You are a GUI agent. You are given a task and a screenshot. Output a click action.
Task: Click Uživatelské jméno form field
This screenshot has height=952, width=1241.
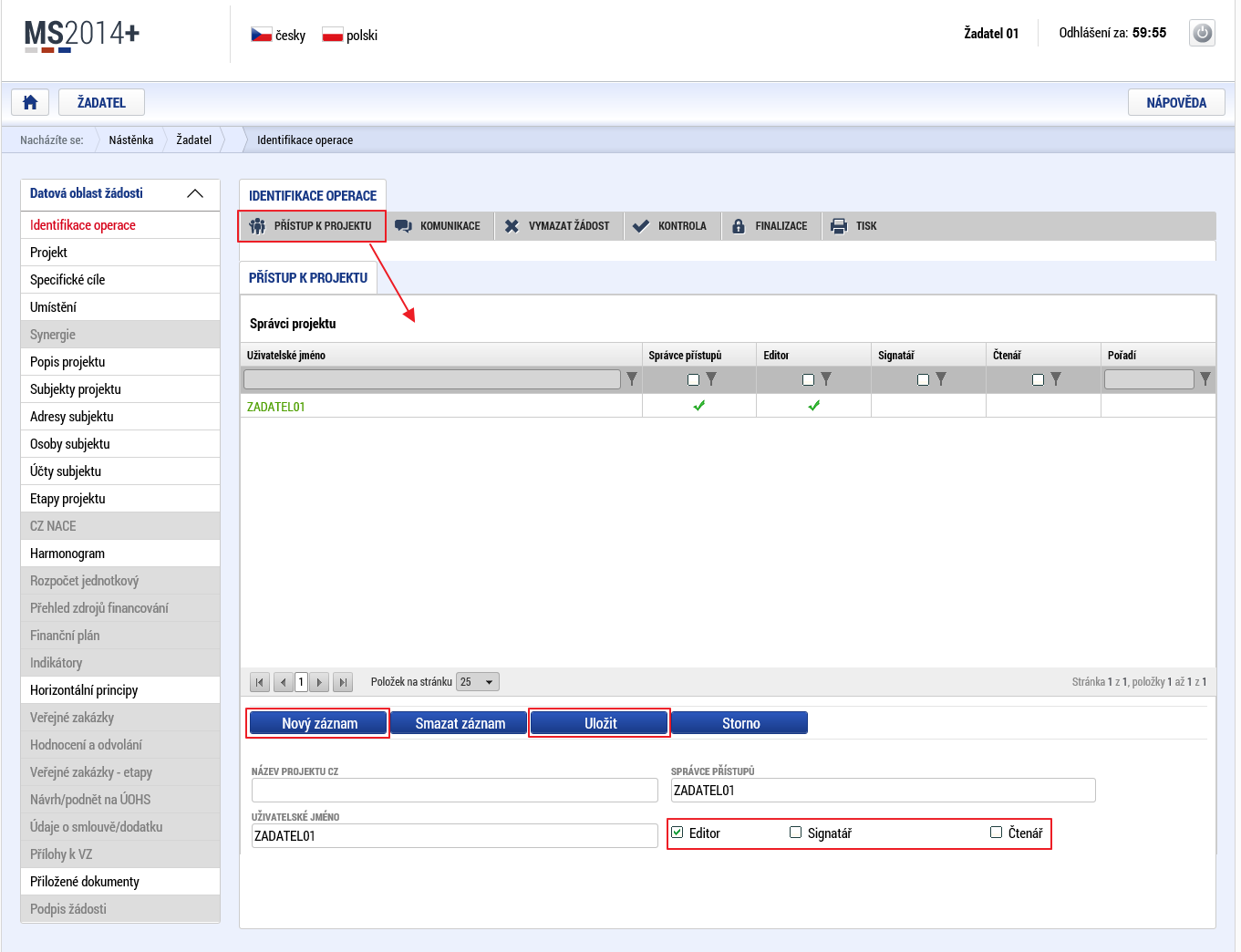(x=455, y=835)
